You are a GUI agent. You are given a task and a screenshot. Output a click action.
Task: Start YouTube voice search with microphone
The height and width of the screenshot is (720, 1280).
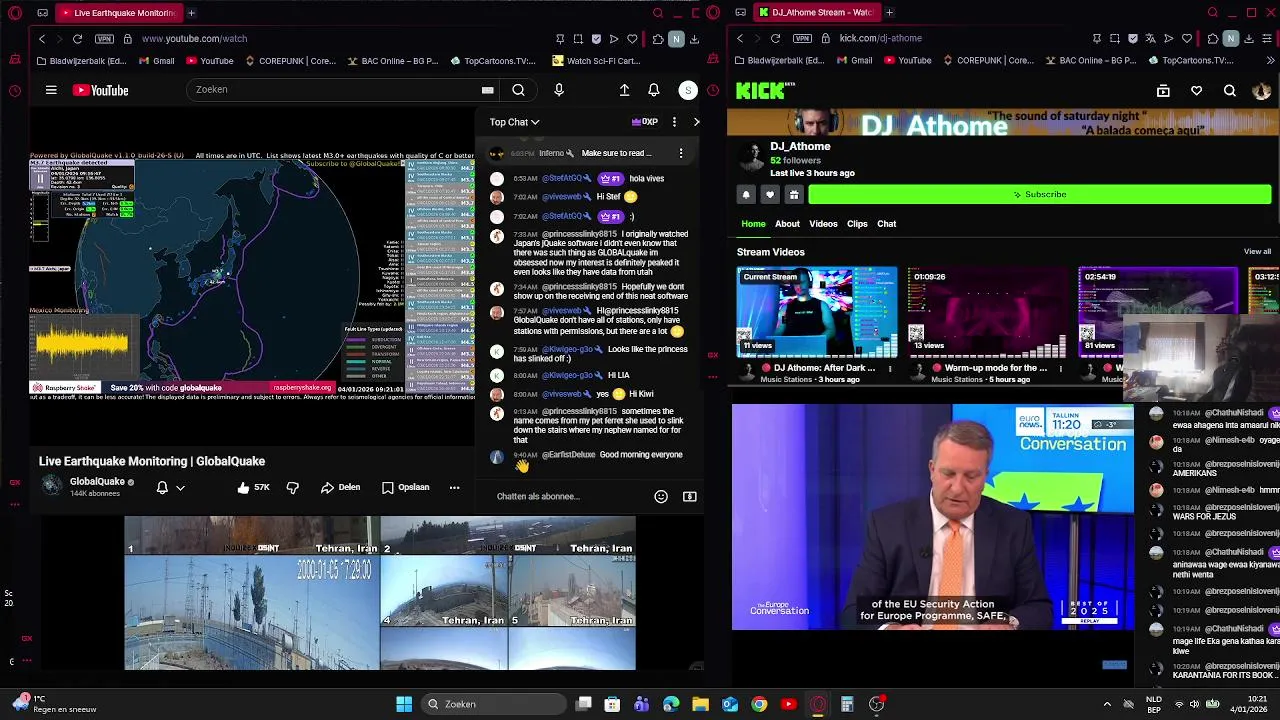pos(559,90)
